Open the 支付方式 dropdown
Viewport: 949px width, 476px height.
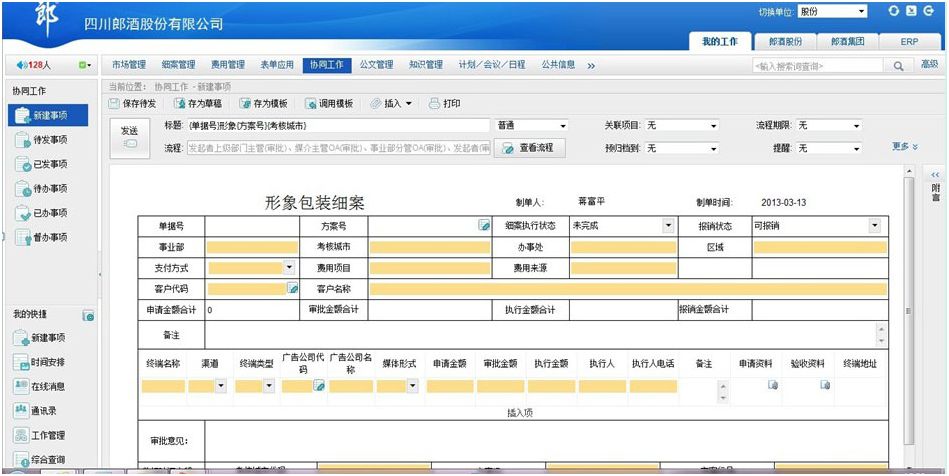tap(289, 268)
